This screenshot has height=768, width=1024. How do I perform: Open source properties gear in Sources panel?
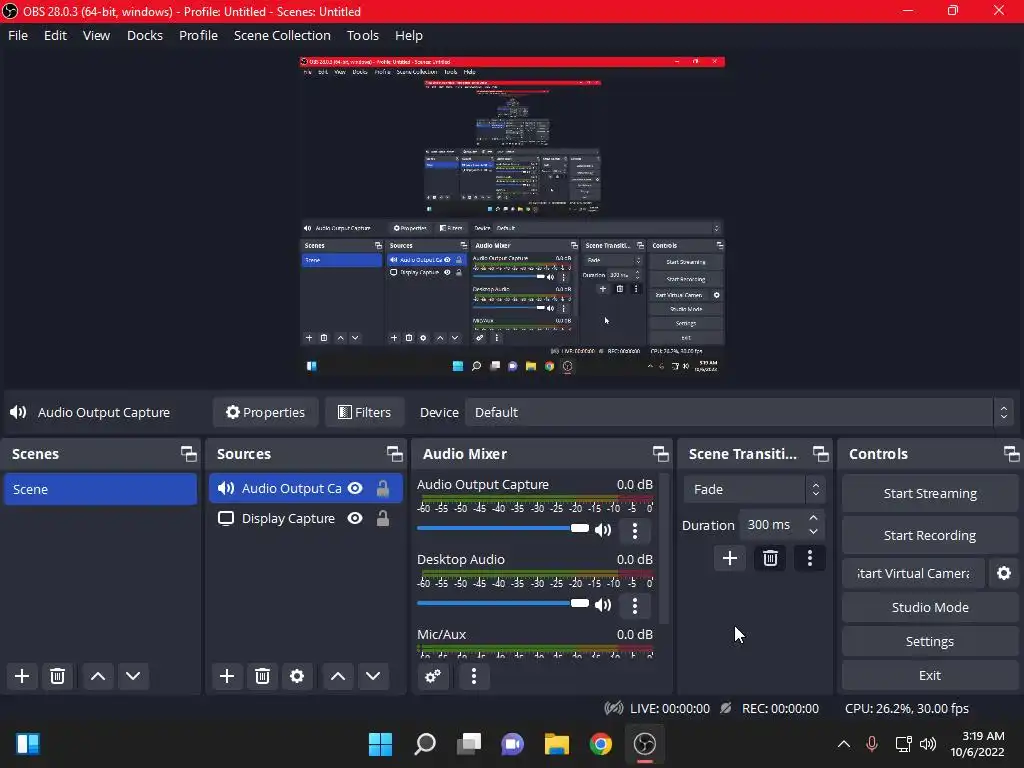coord(297,676)
